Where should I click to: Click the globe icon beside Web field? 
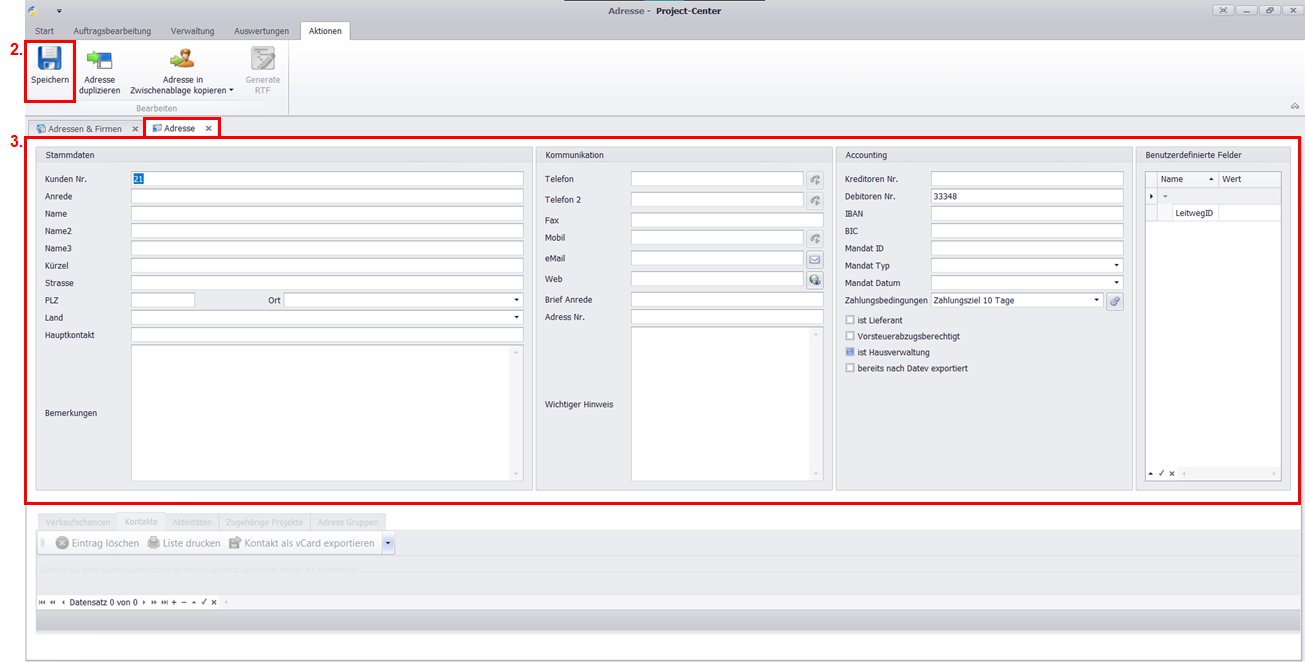815,280
